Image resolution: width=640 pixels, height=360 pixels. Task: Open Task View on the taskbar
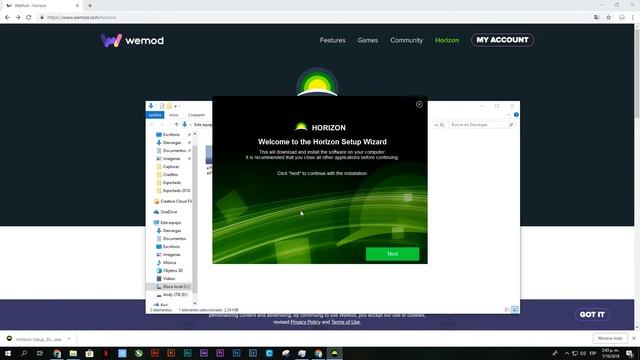40,353
